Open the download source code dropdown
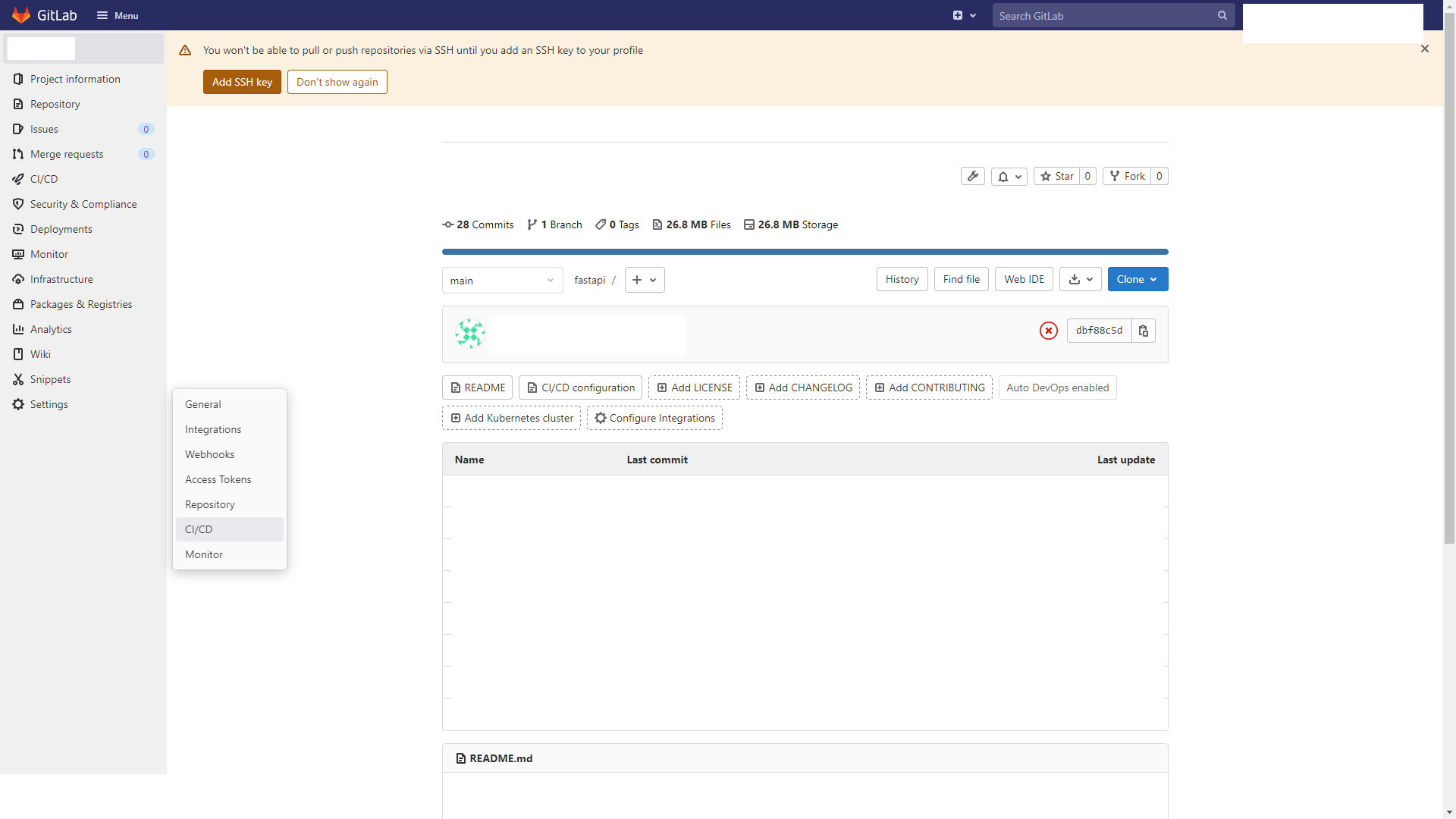The width and height of the screenshot is (1456, 819). pos(1080,279)
